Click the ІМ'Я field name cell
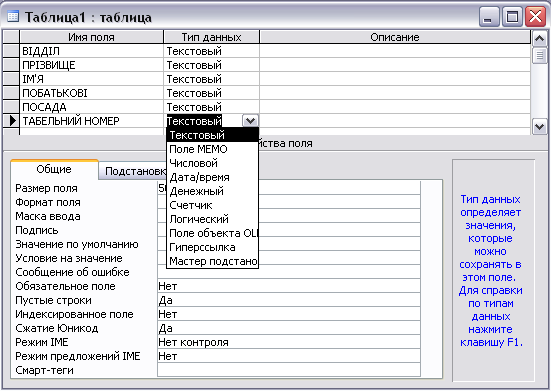551x391 pixels. tap(91, 79)
